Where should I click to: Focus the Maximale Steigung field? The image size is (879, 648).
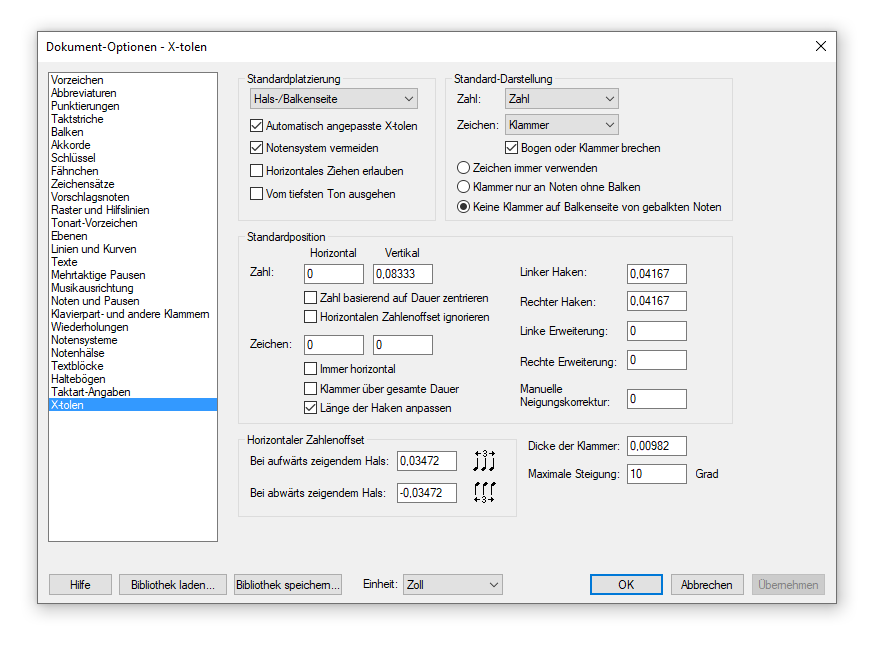656,474
